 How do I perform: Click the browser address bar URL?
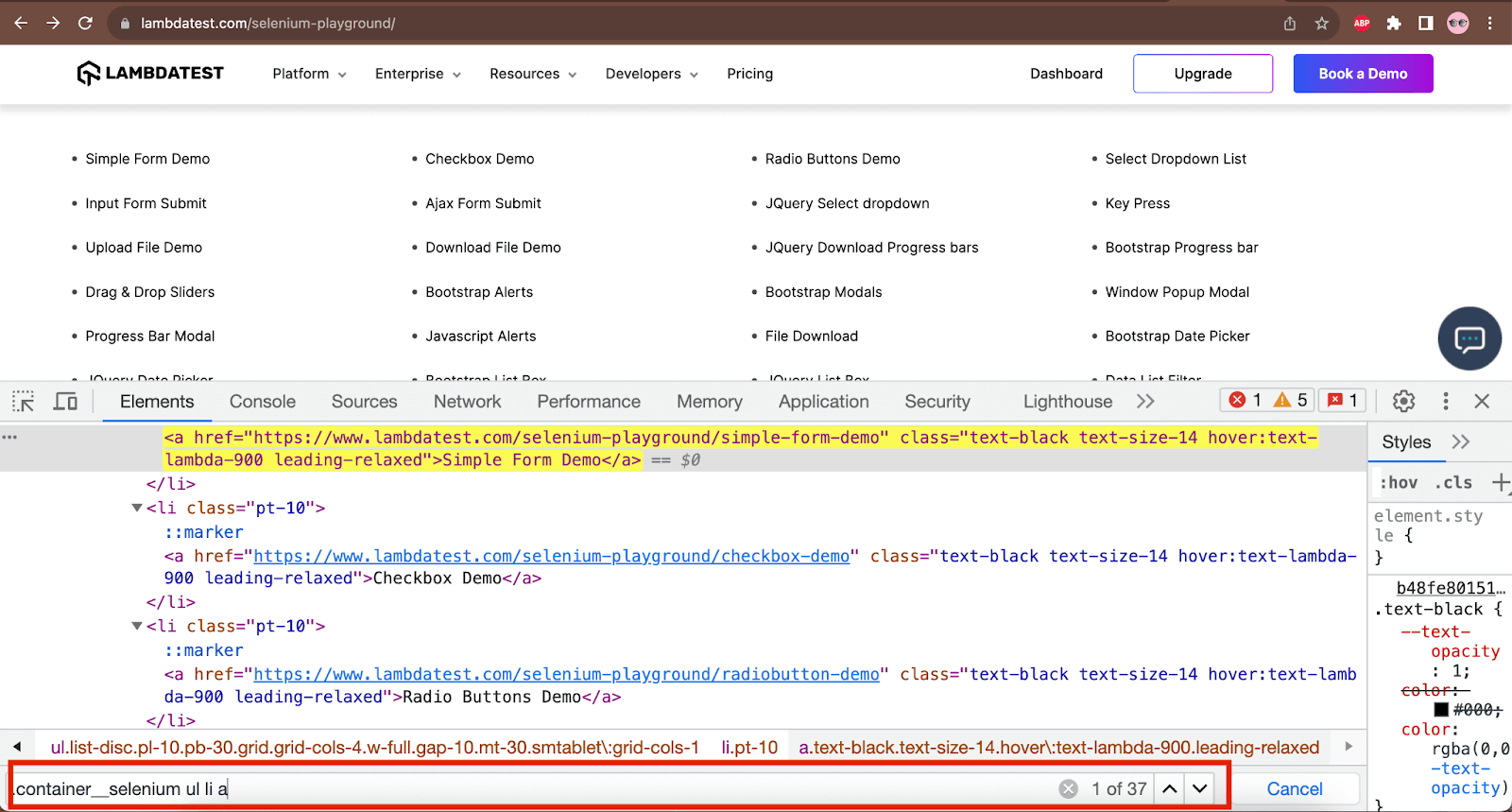point(268,24)
